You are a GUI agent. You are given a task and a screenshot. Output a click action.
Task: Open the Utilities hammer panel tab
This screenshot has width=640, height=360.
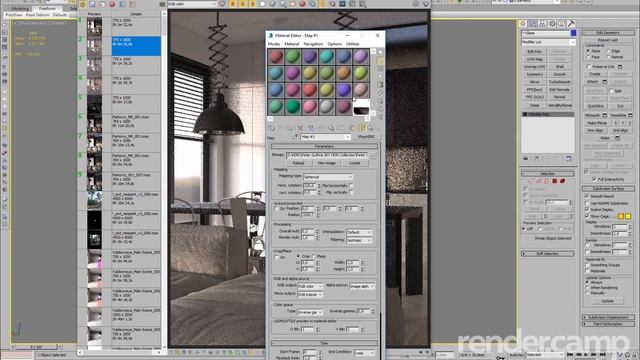tap(571, 24)
